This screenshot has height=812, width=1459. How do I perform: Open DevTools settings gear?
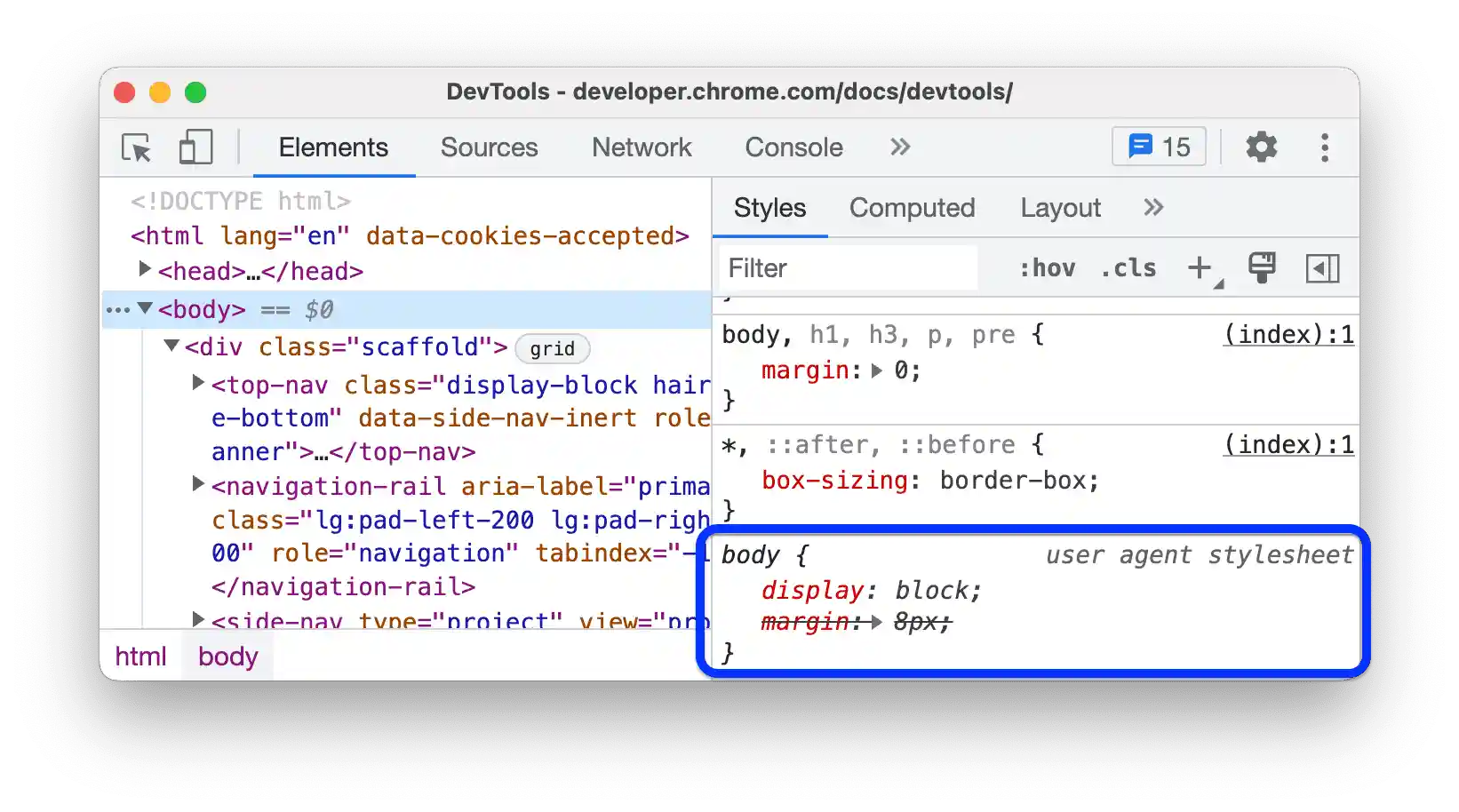1262,147
